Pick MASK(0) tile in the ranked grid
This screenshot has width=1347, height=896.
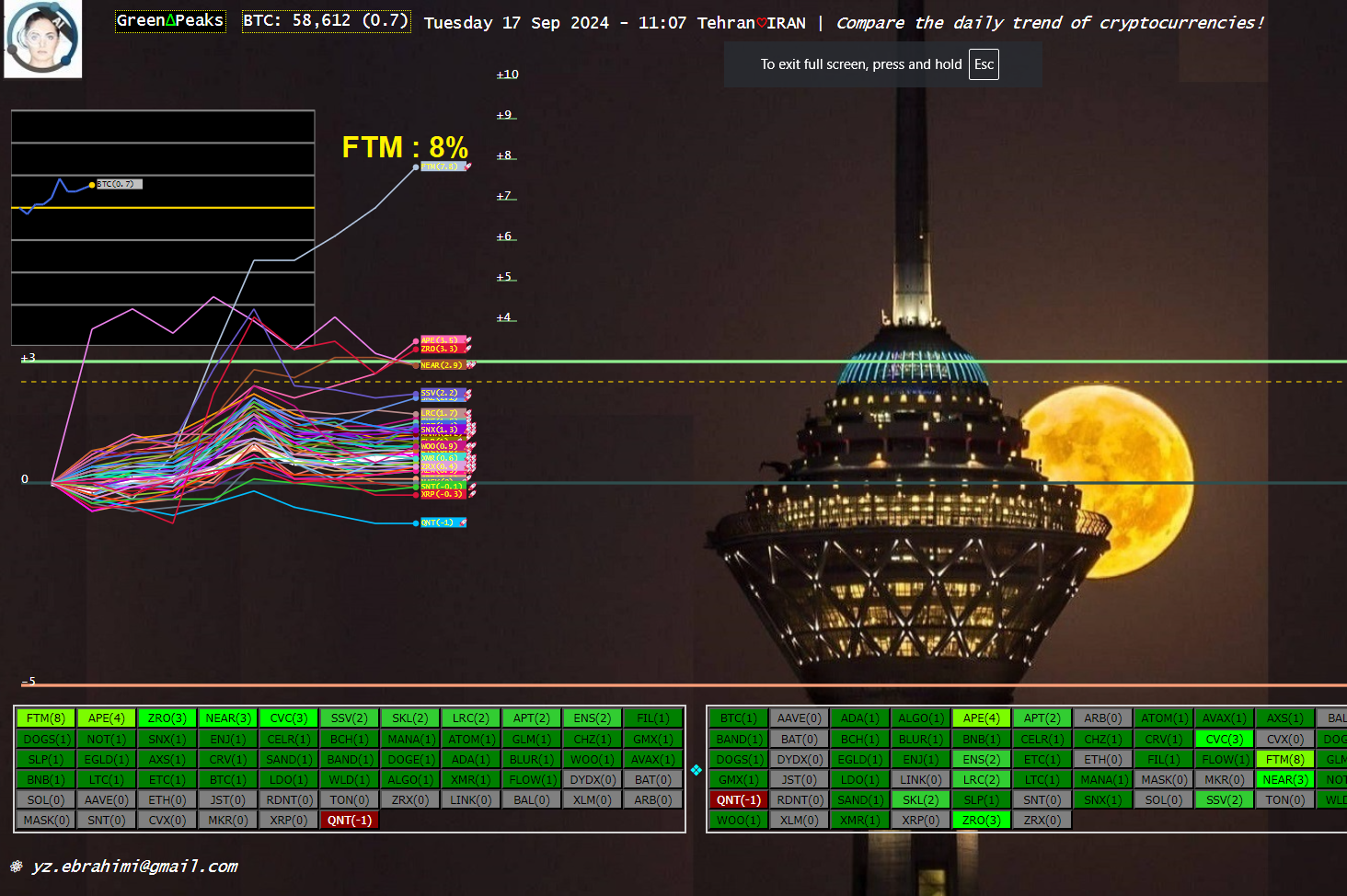[x=46, y=820]
